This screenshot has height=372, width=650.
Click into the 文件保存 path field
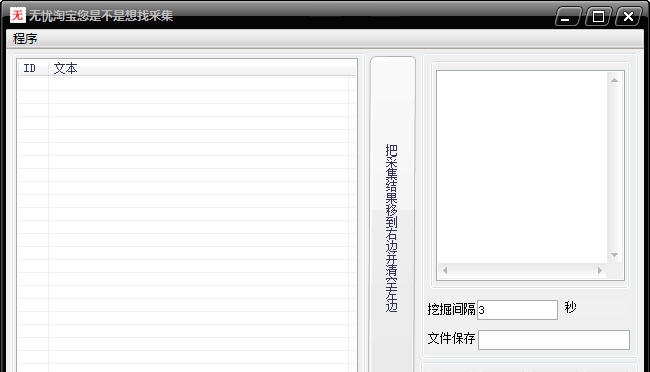pyautogui.click(x=553, y=340)
